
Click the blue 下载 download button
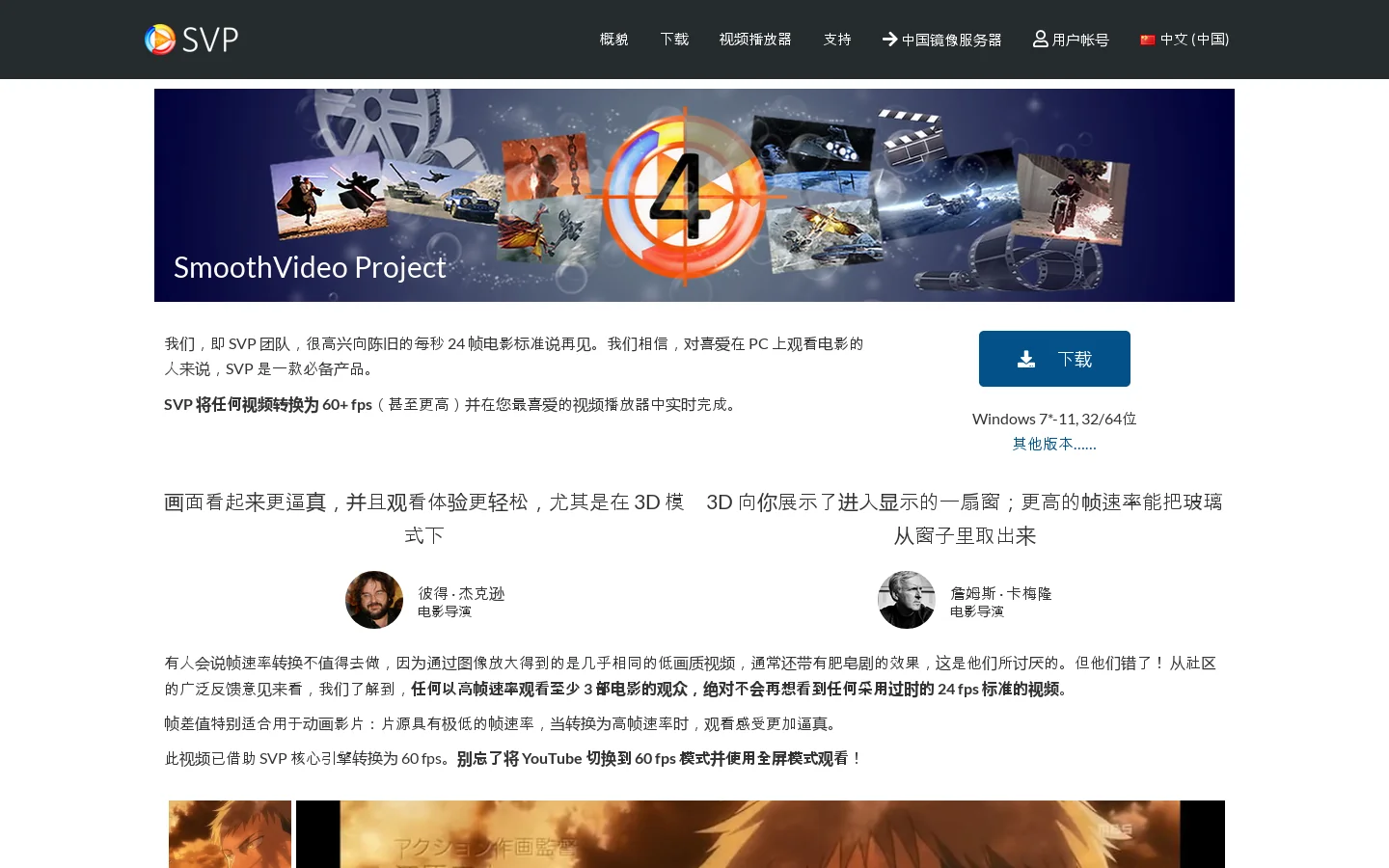coord(1054,359)
